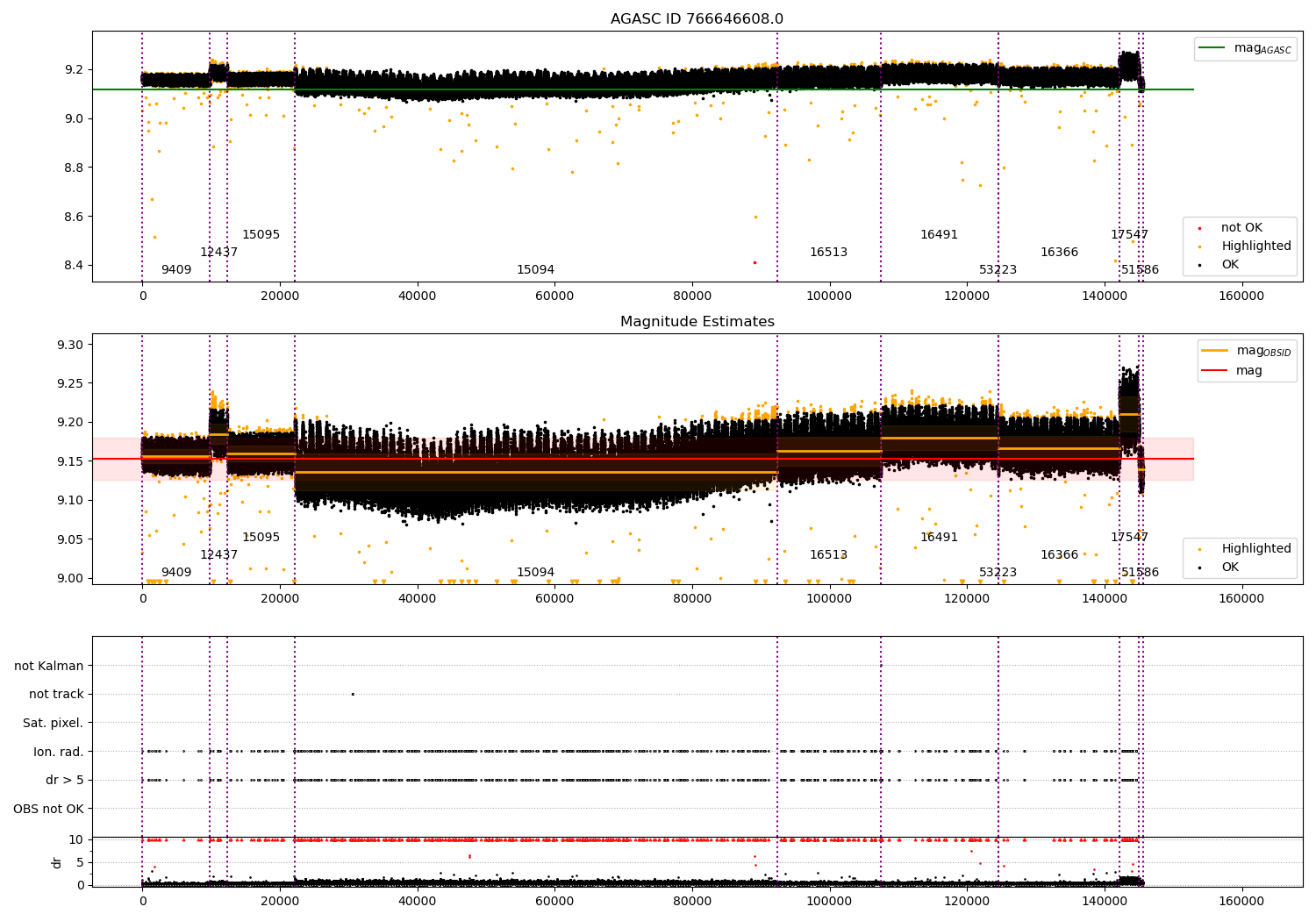Screen dimensions: 1316x921
Task: Select the "Sat. pixel." axis label
Action: pos(54,723)
